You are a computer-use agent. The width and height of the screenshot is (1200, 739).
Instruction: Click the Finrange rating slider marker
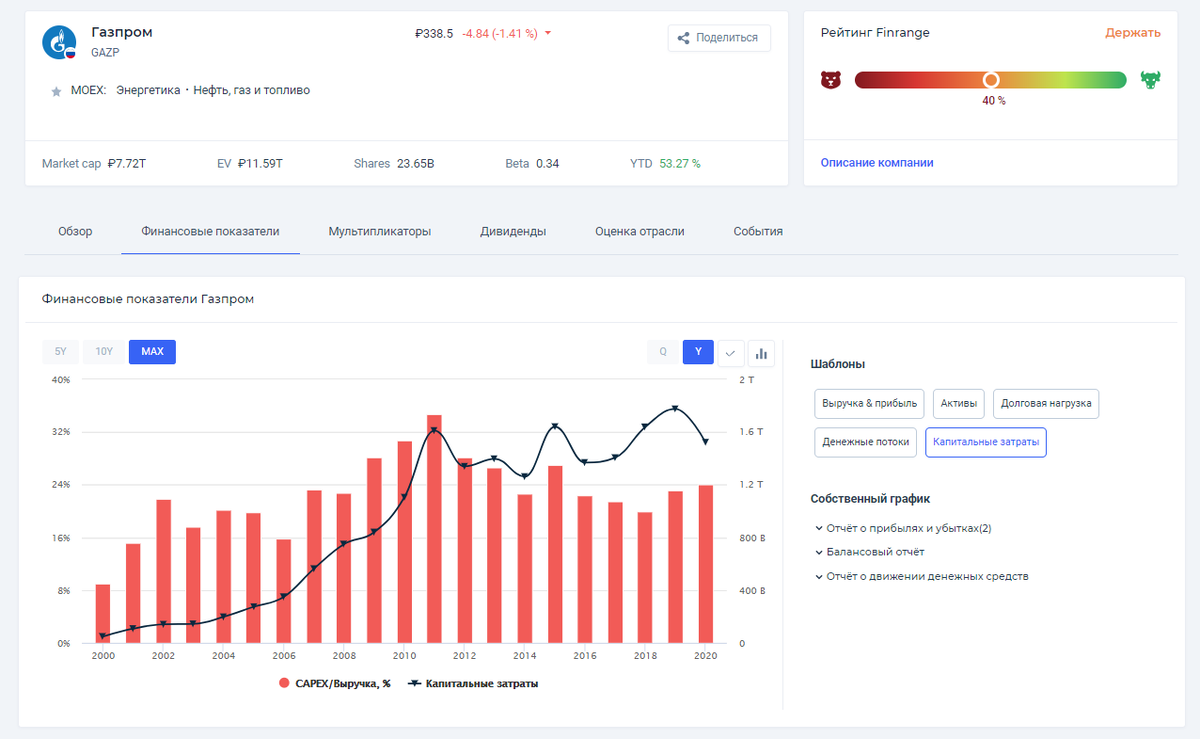990,80
